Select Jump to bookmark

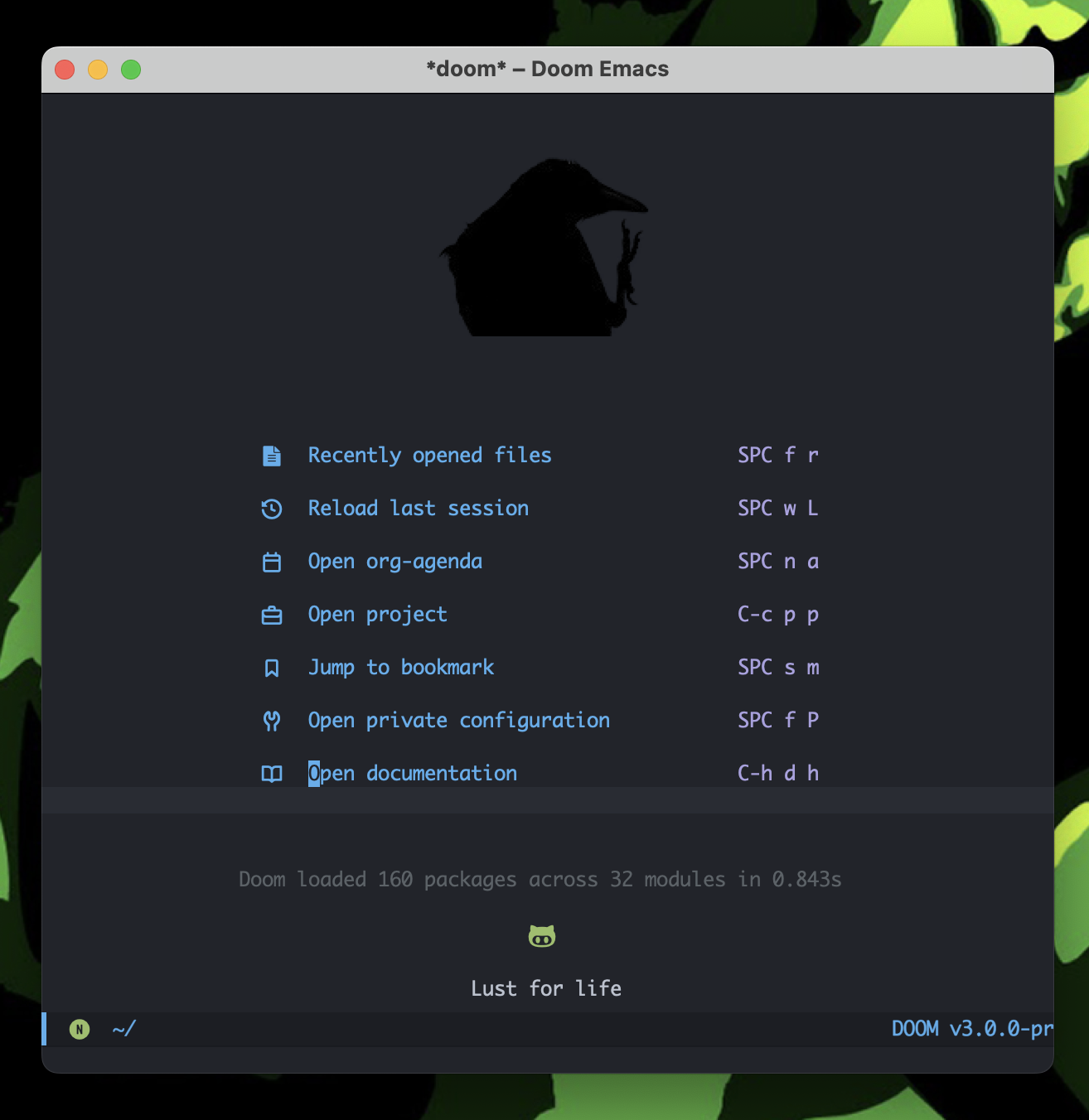click(401, 668)
